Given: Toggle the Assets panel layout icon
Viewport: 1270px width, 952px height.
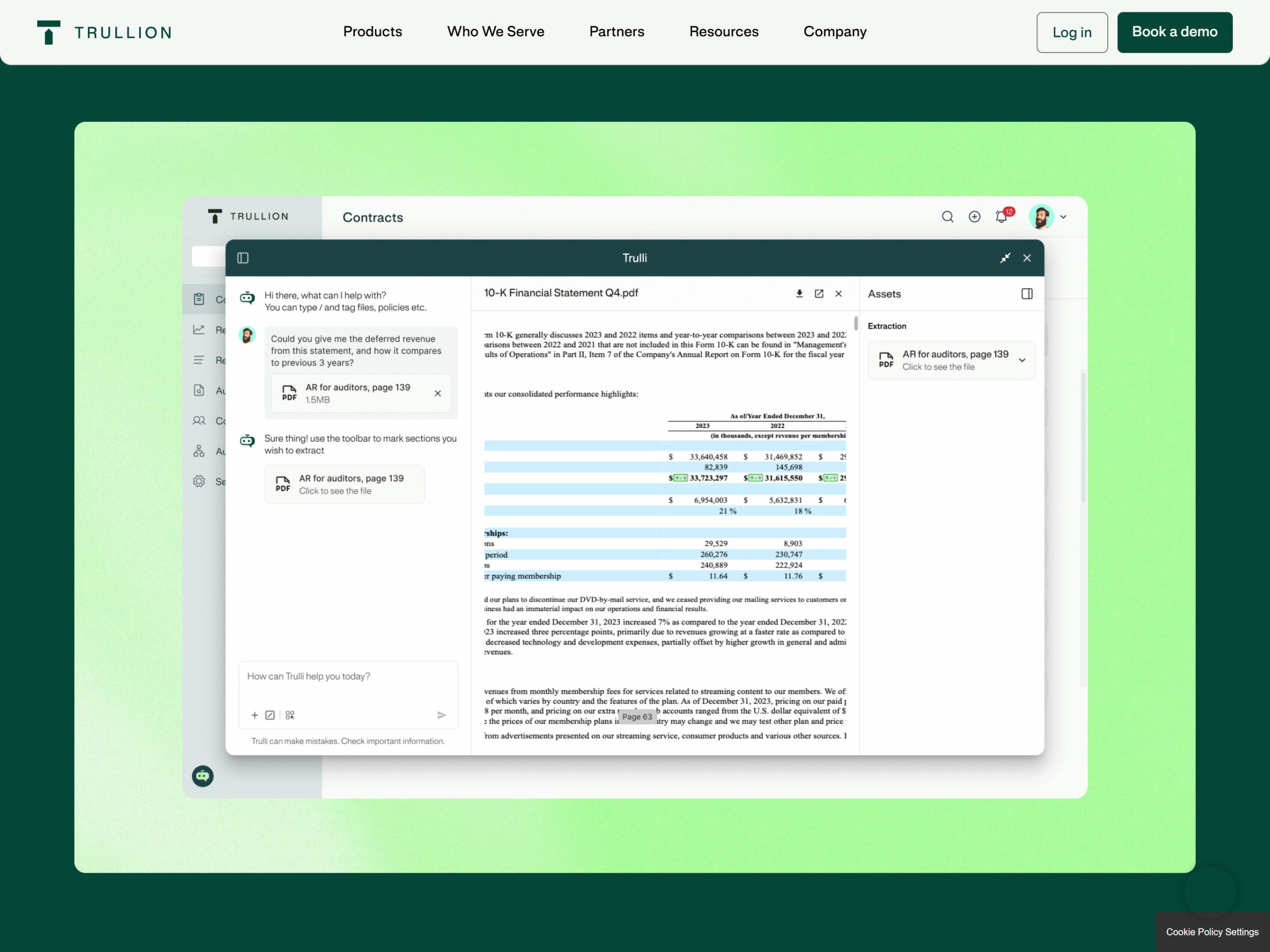Looking at the screenshot, I should coord(1026,293).
